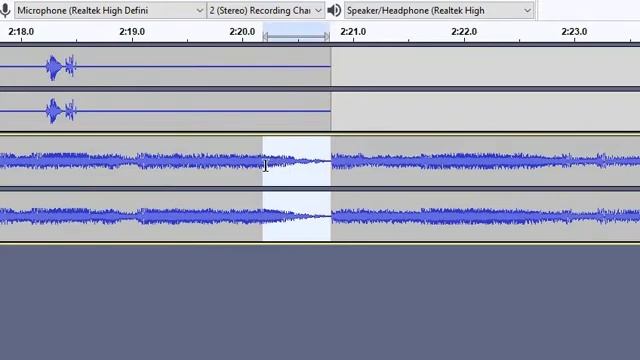Click the microphone icon near the recording device dropdown
640x360 pixels.
(5, 10)
